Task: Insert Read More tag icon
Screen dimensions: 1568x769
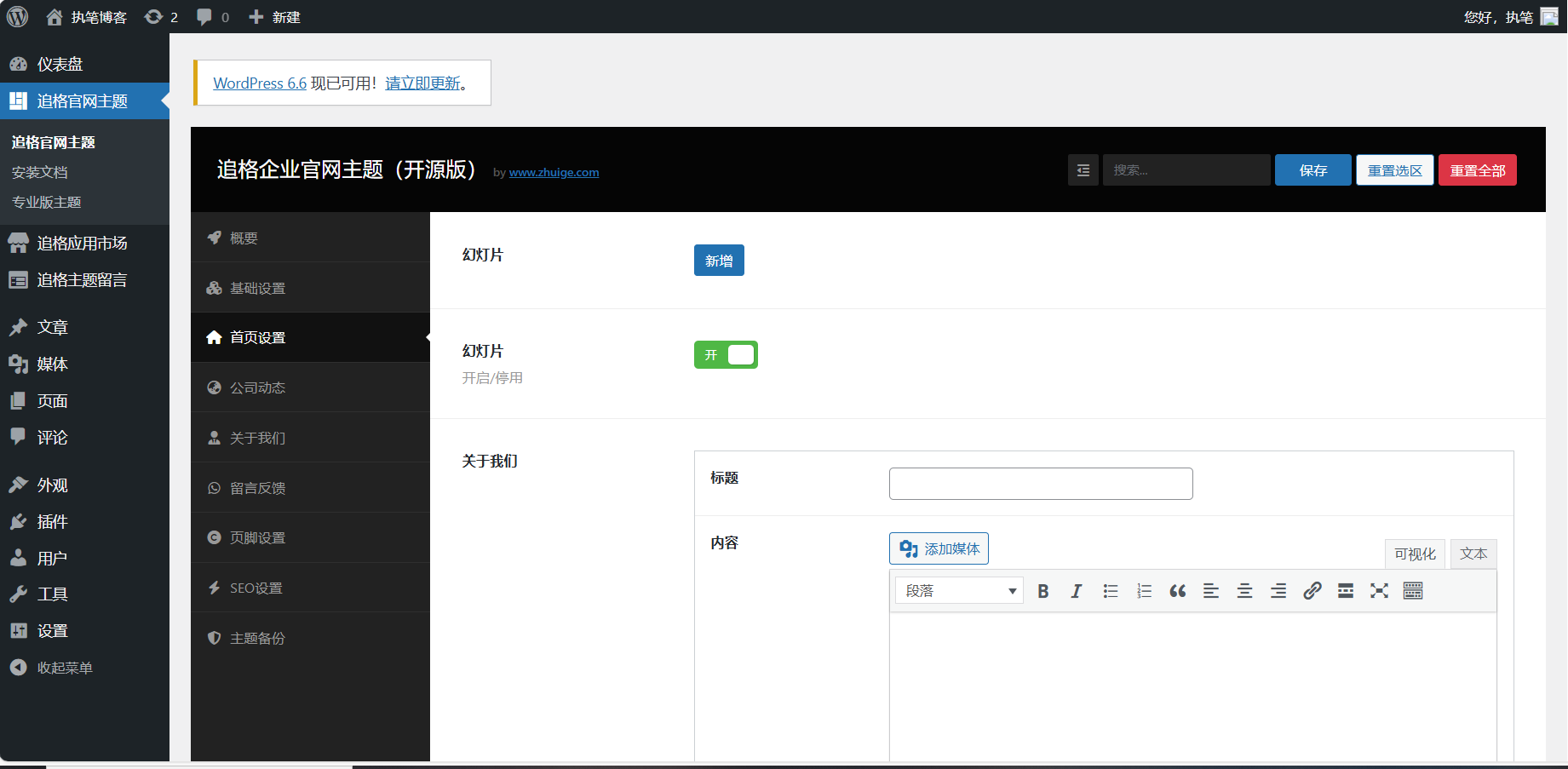Action: (1346, 591)
